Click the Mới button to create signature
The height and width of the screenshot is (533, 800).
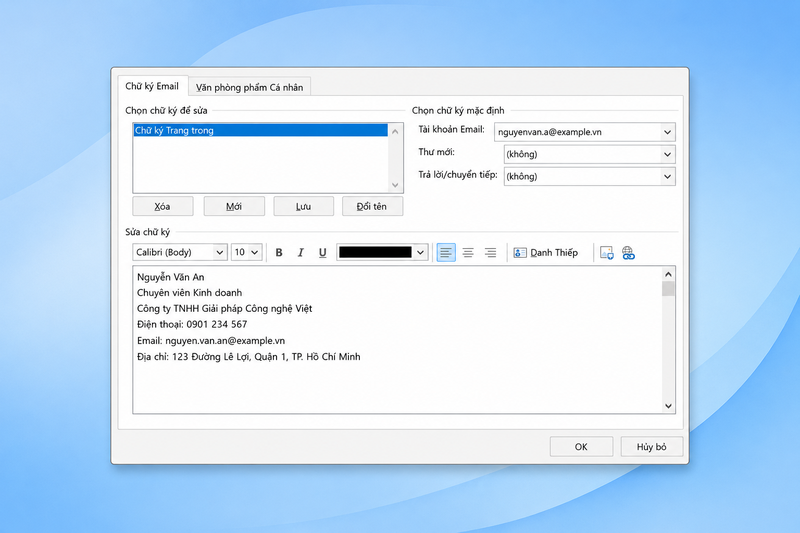(234, 207)
